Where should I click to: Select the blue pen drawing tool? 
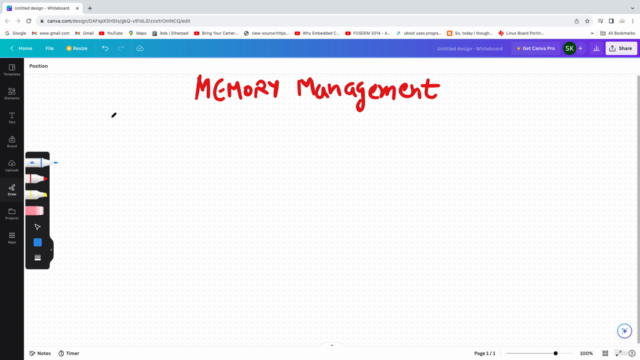click(x=42, y=162)
